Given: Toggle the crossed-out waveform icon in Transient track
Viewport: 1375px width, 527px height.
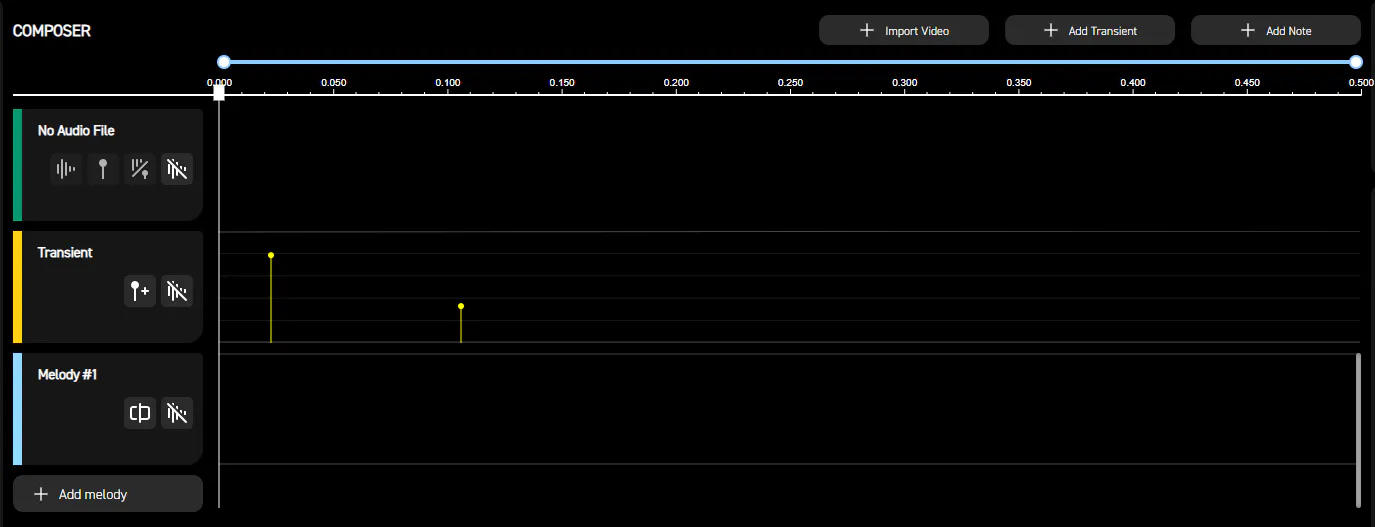Looking at the screenshot, I should click(x=177, y=291).
